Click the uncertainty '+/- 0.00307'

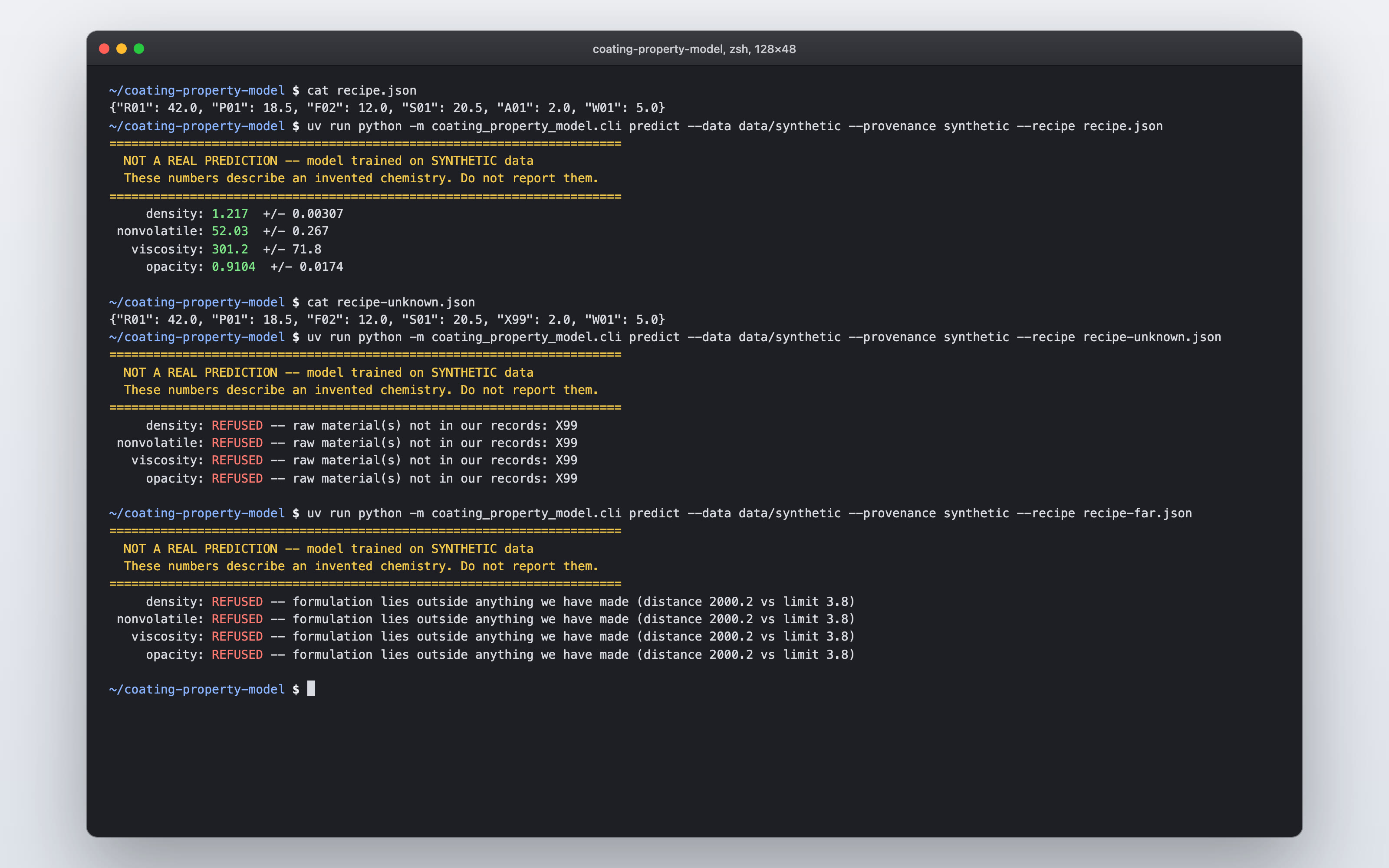point(303,214)
